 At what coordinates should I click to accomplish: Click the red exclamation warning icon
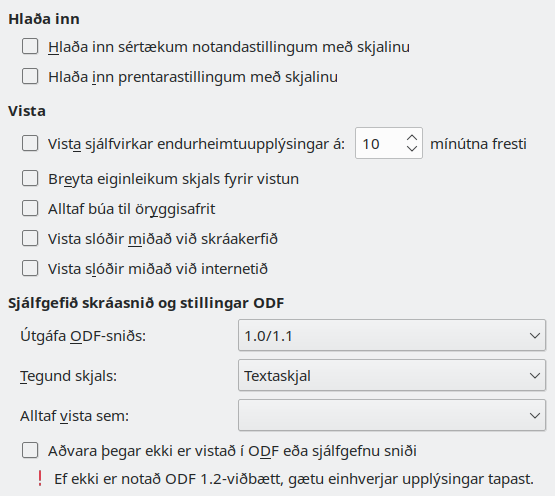(40, 479)
